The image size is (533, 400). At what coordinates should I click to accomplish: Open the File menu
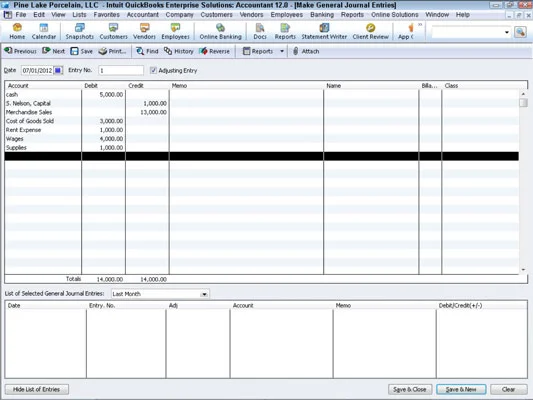tap(21, 15)
